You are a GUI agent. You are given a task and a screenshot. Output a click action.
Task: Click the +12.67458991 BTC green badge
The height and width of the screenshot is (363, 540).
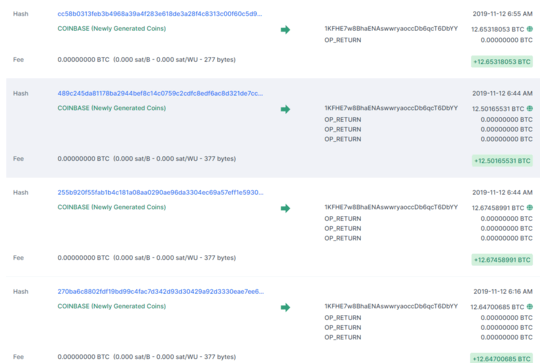502,260
